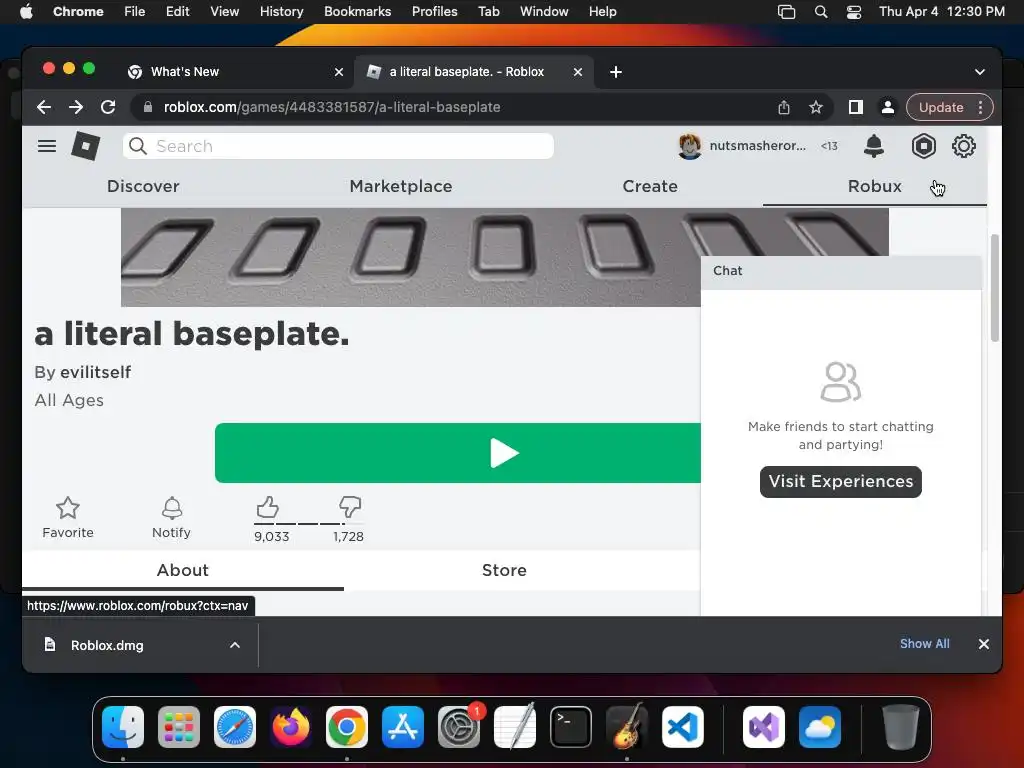The image size is (1024, 768).
Task: Close the What's New tab
Action: click(x=339, y=72)
